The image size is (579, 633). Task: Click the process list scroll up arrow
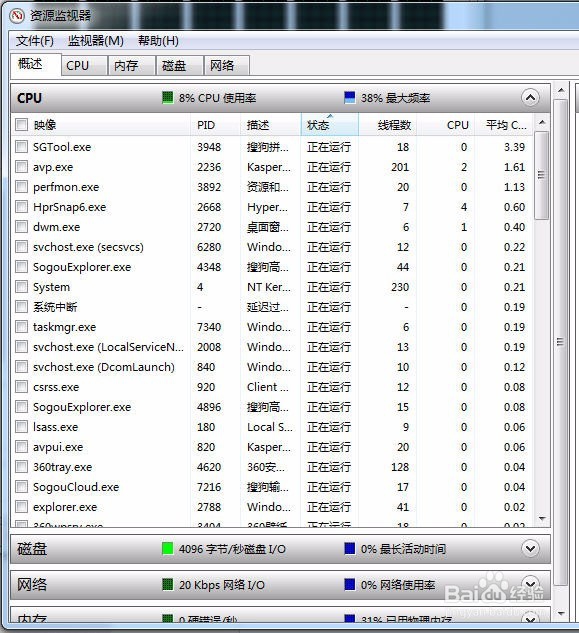coord(542,122)
